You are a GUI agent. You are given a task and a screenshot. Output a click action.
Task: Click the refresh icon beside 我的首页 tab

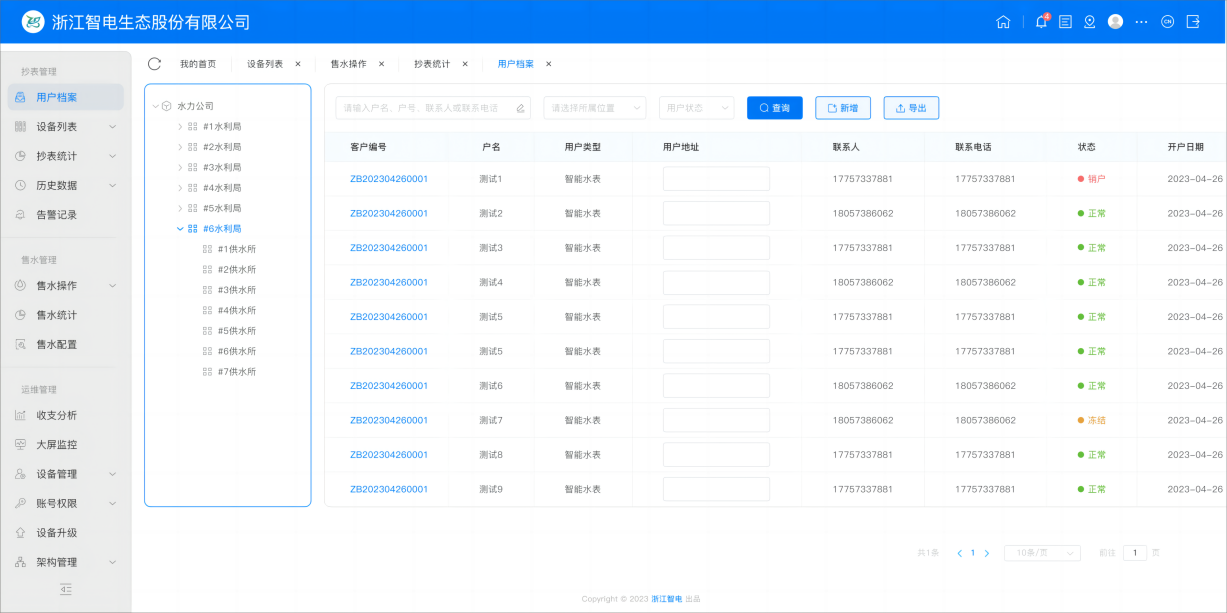pos(154,64)
